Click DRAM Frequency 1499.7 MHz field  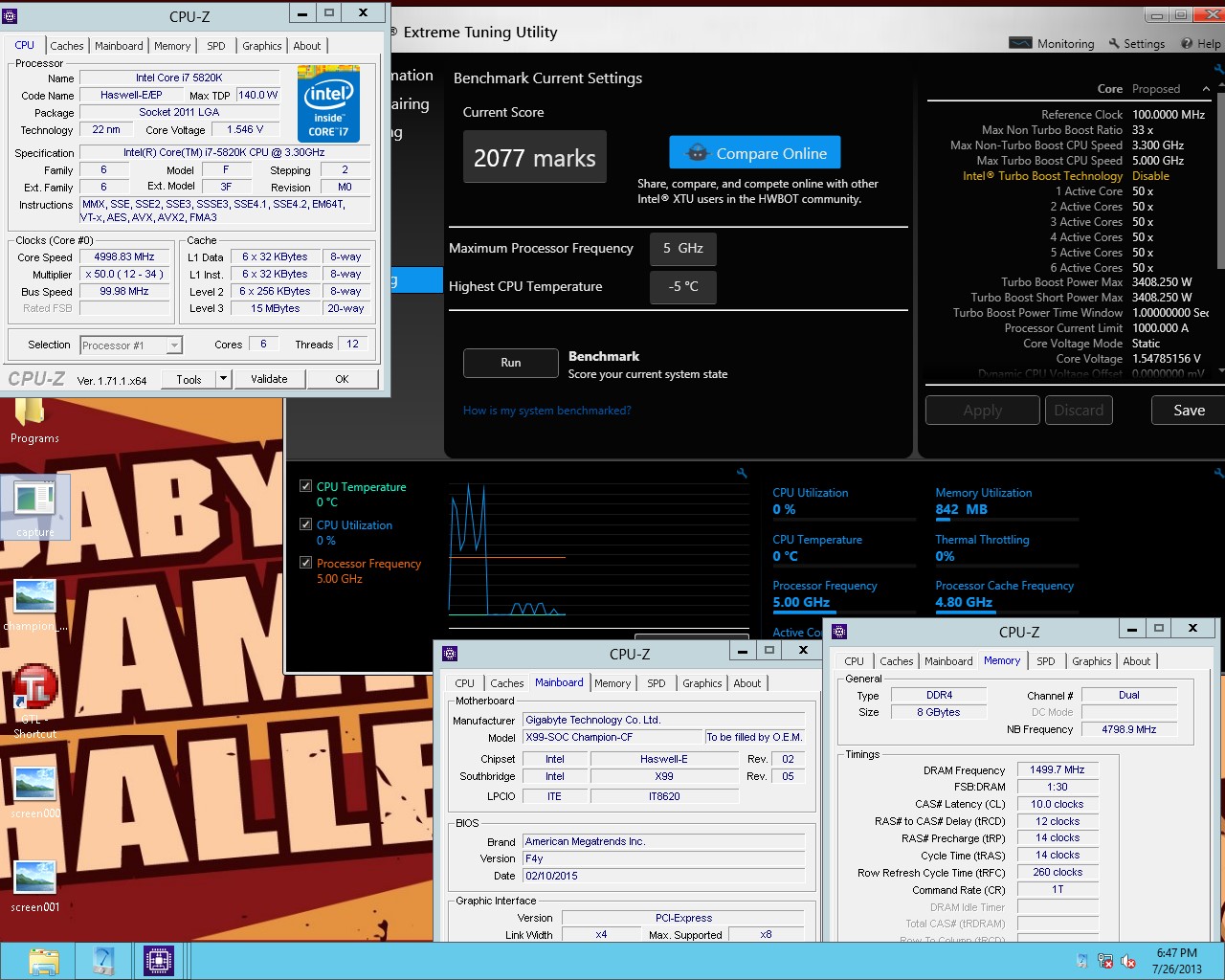pyautogui.click(x=1058, y=769)
